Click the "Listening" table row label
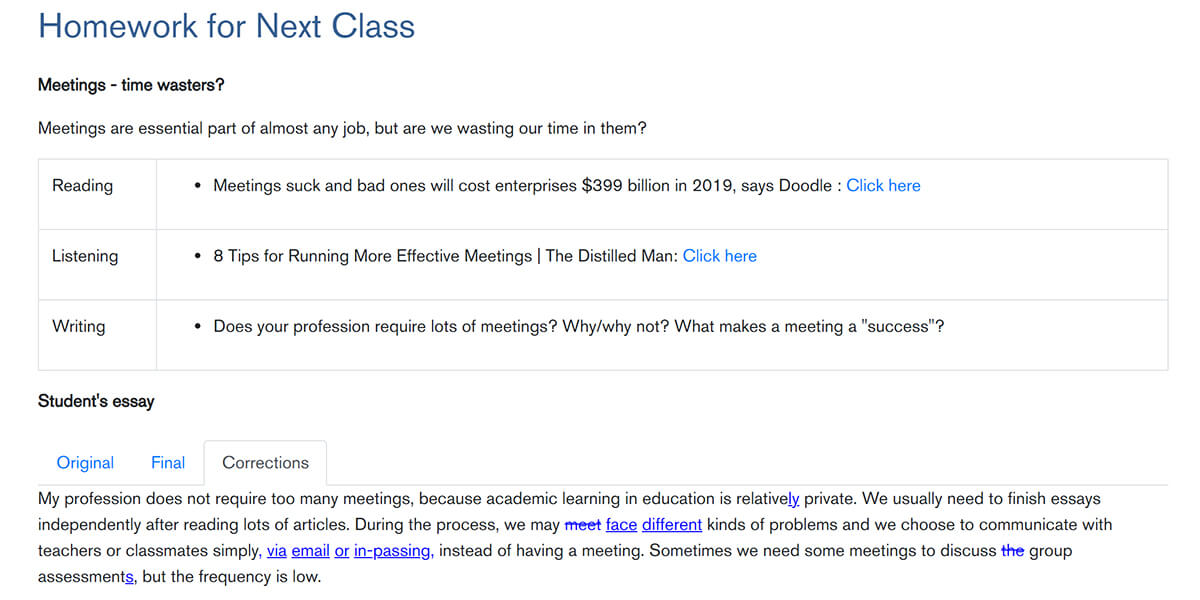 [x=85, y=256]
